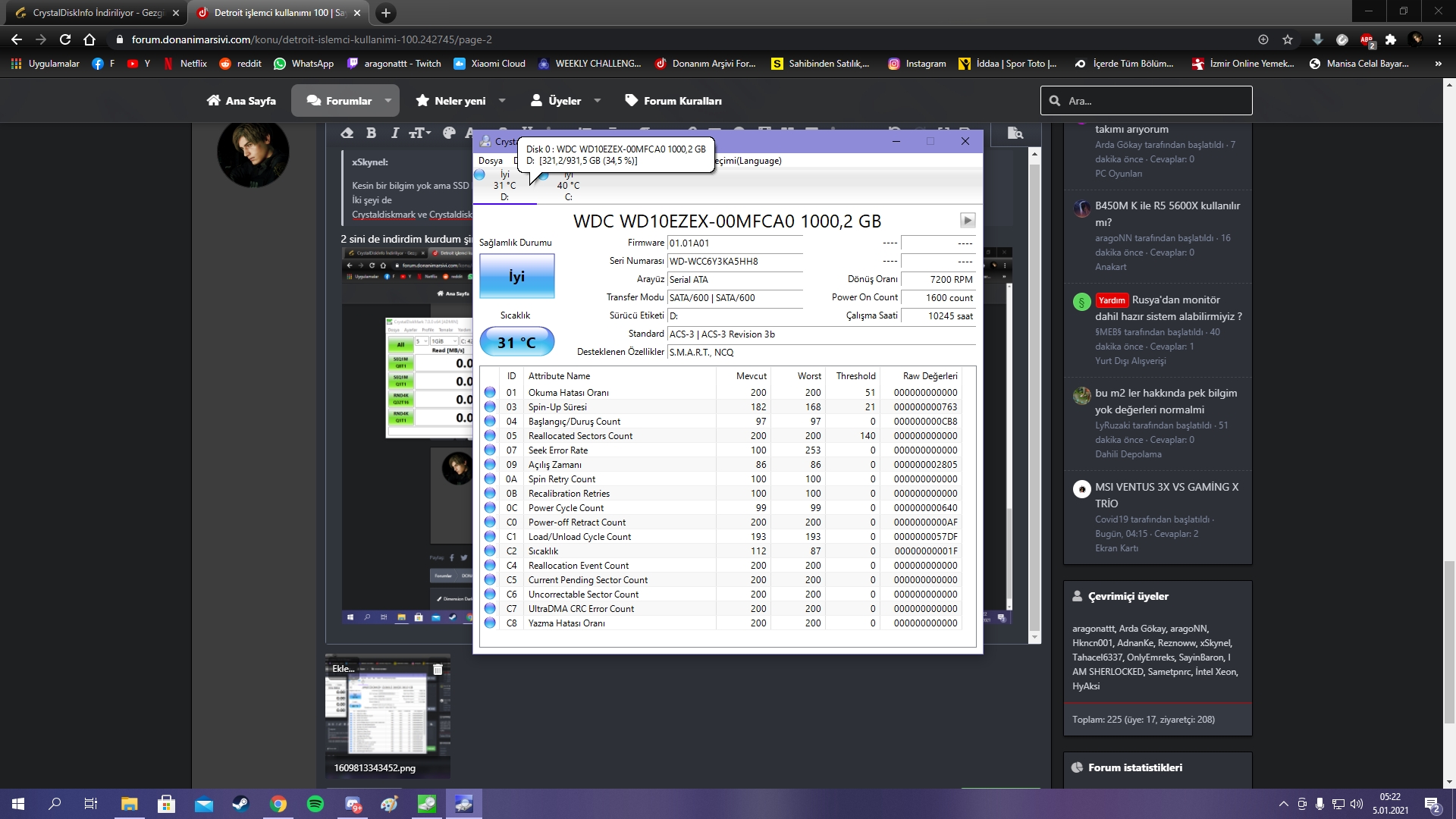Click the forum search field
This screenshot has height=819, width=1456.
pyautogui.click(x=1146, y=101)
